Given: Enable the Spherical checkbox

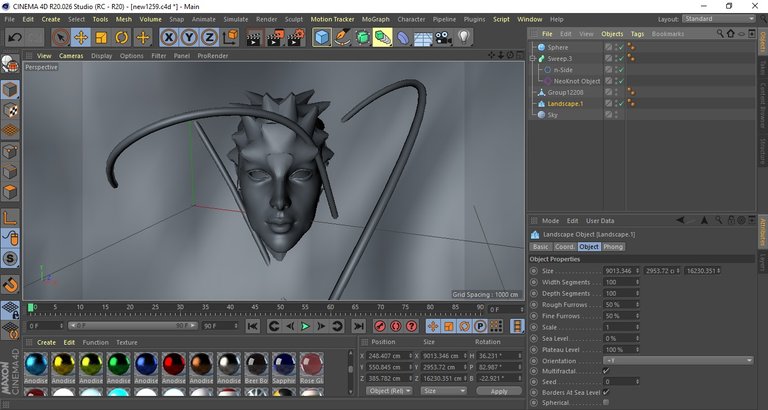Looking at the screenshot, I should point(606,403).
